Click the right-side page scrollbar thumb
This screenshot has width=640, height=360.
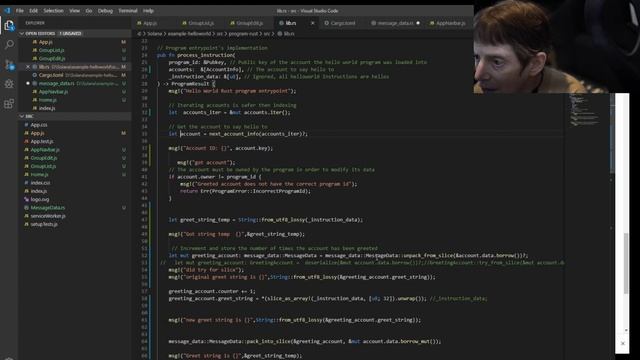point(626,263)
